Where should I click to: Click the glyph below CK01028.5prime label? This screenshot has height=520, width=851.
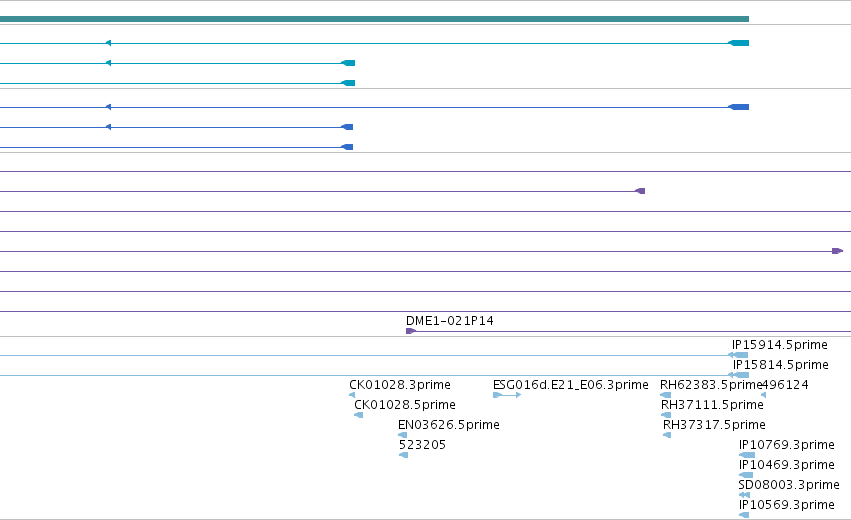point(358,415)
